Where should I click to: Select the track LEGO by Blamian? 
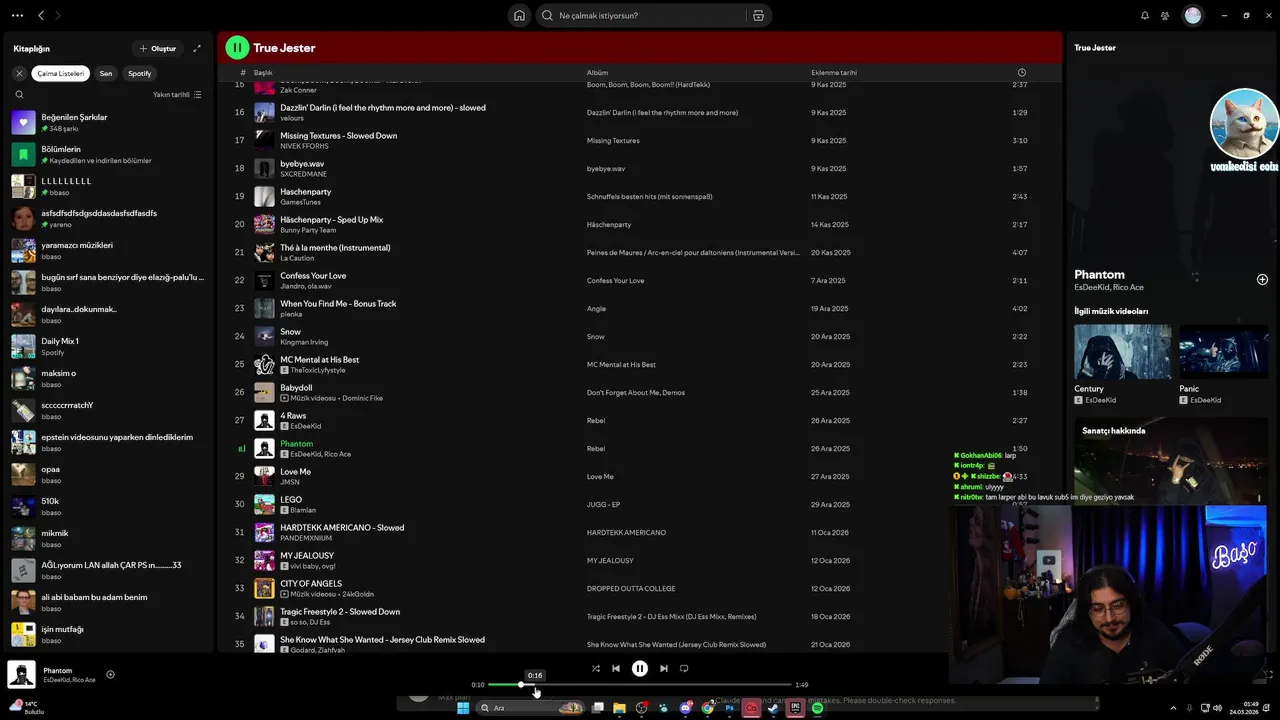coord(640,504)
